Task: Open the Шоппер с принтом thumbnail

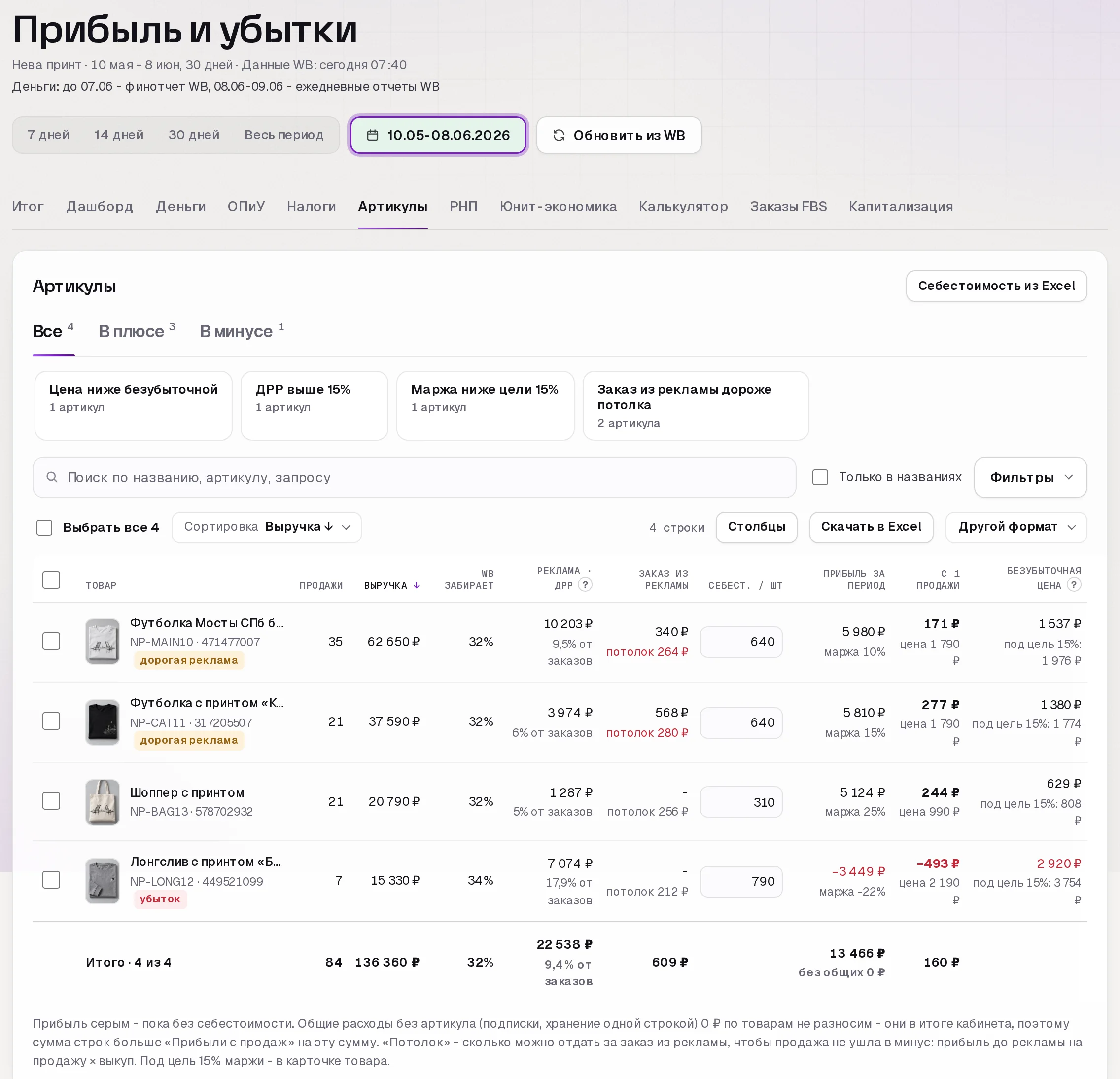Action: [x=102, y=802]
